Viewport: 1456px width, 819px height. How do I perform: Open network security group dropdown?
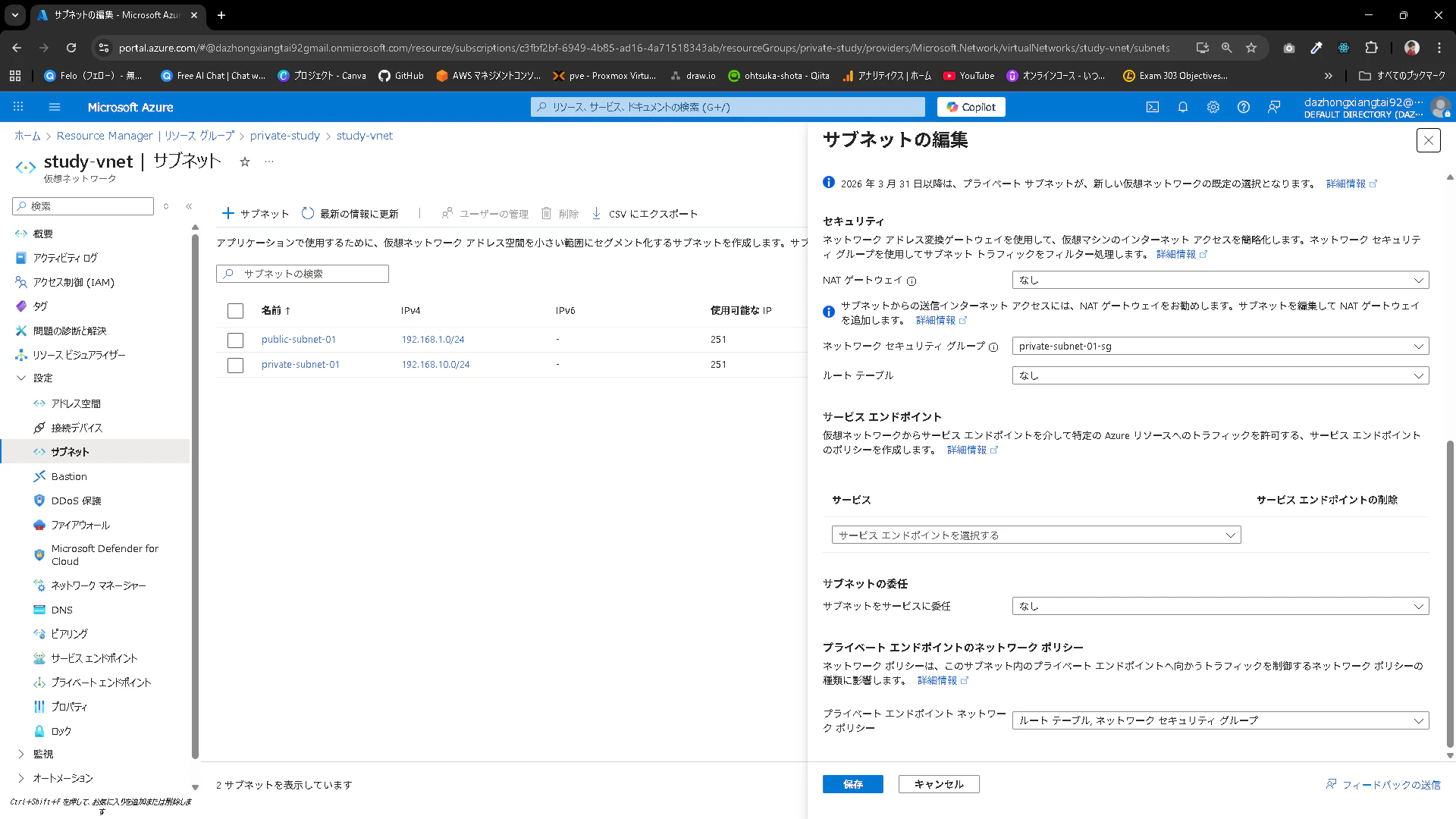1219,346
